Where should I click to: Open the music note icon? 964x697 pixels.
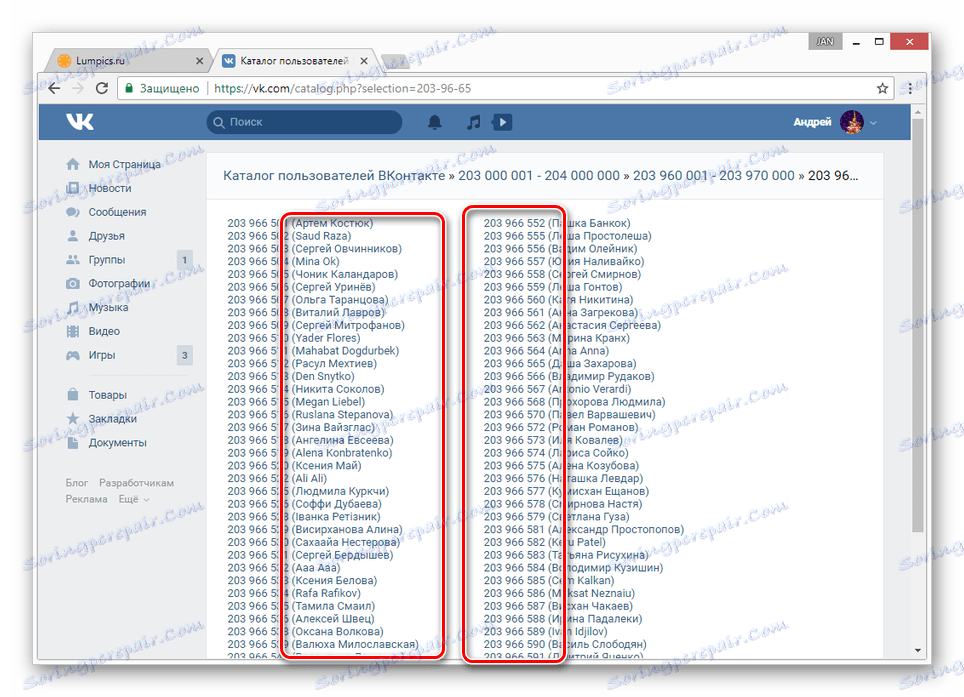tap(473, 122)
